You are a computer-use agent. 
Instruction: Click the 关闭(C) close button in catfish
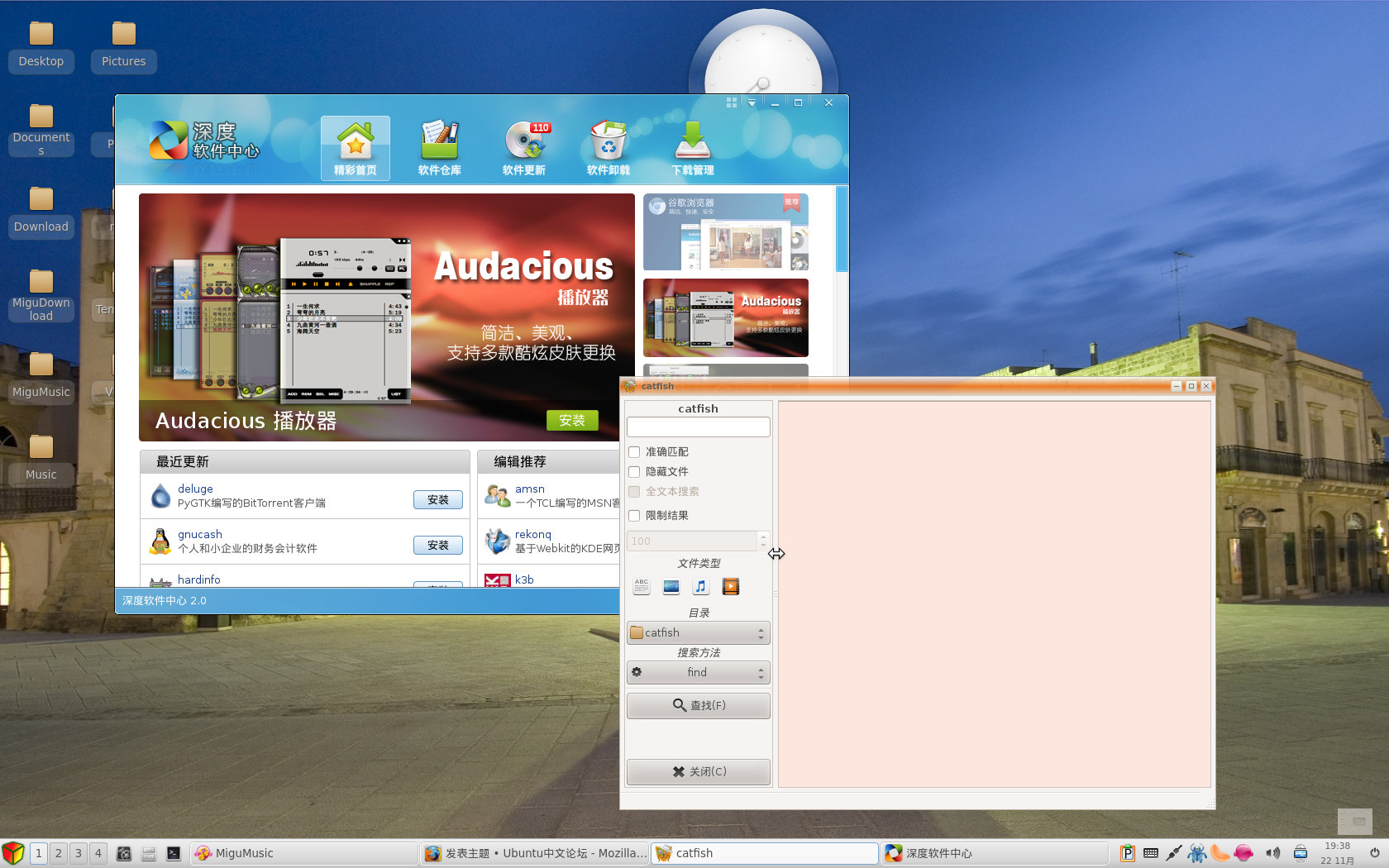pos(699,772)
